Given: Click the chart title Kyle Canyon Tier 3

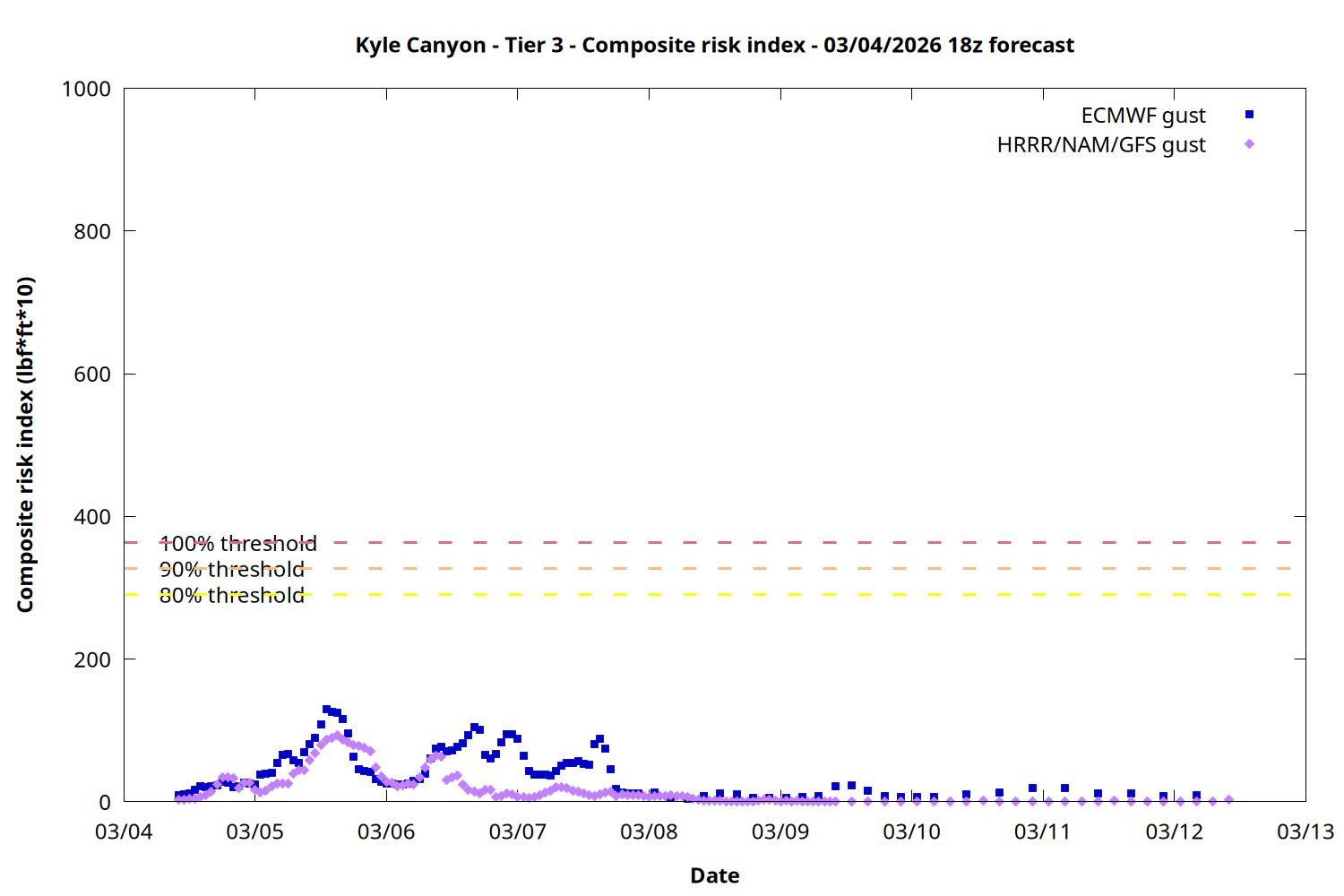Looking at the screenshot, I should (714, 45).
